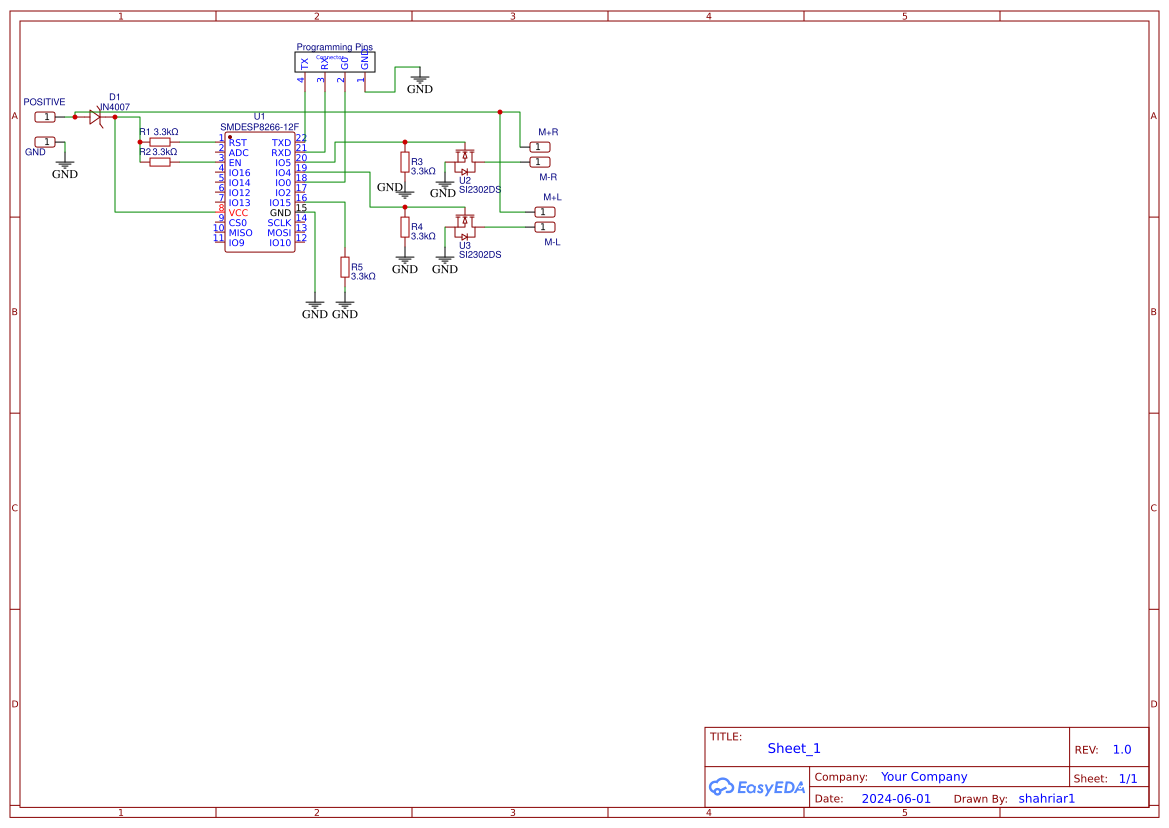The width and height of the screenshot is (1169, 828).
Task: Select the VCC pin label on U1
Action: point(238,212)
